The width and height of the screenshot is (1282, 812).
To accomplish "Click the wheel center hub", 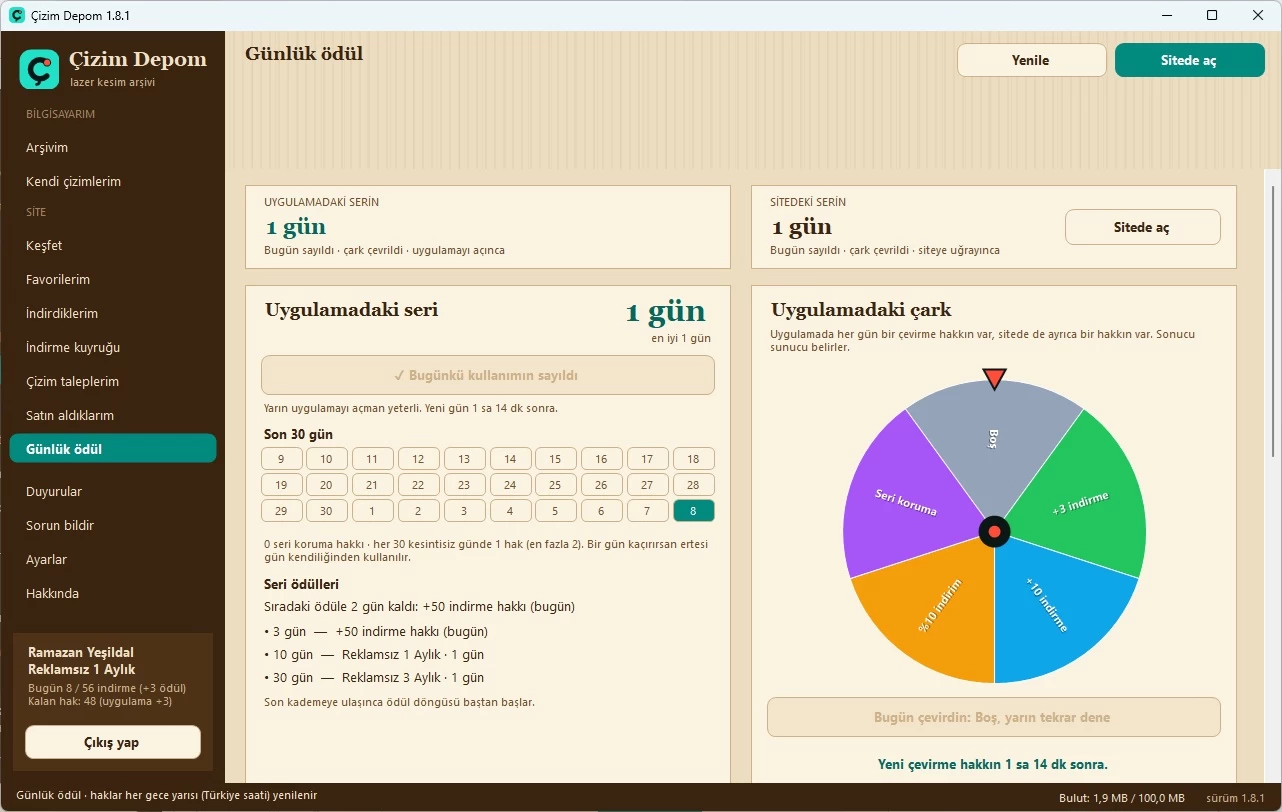I will pos(994,532).
